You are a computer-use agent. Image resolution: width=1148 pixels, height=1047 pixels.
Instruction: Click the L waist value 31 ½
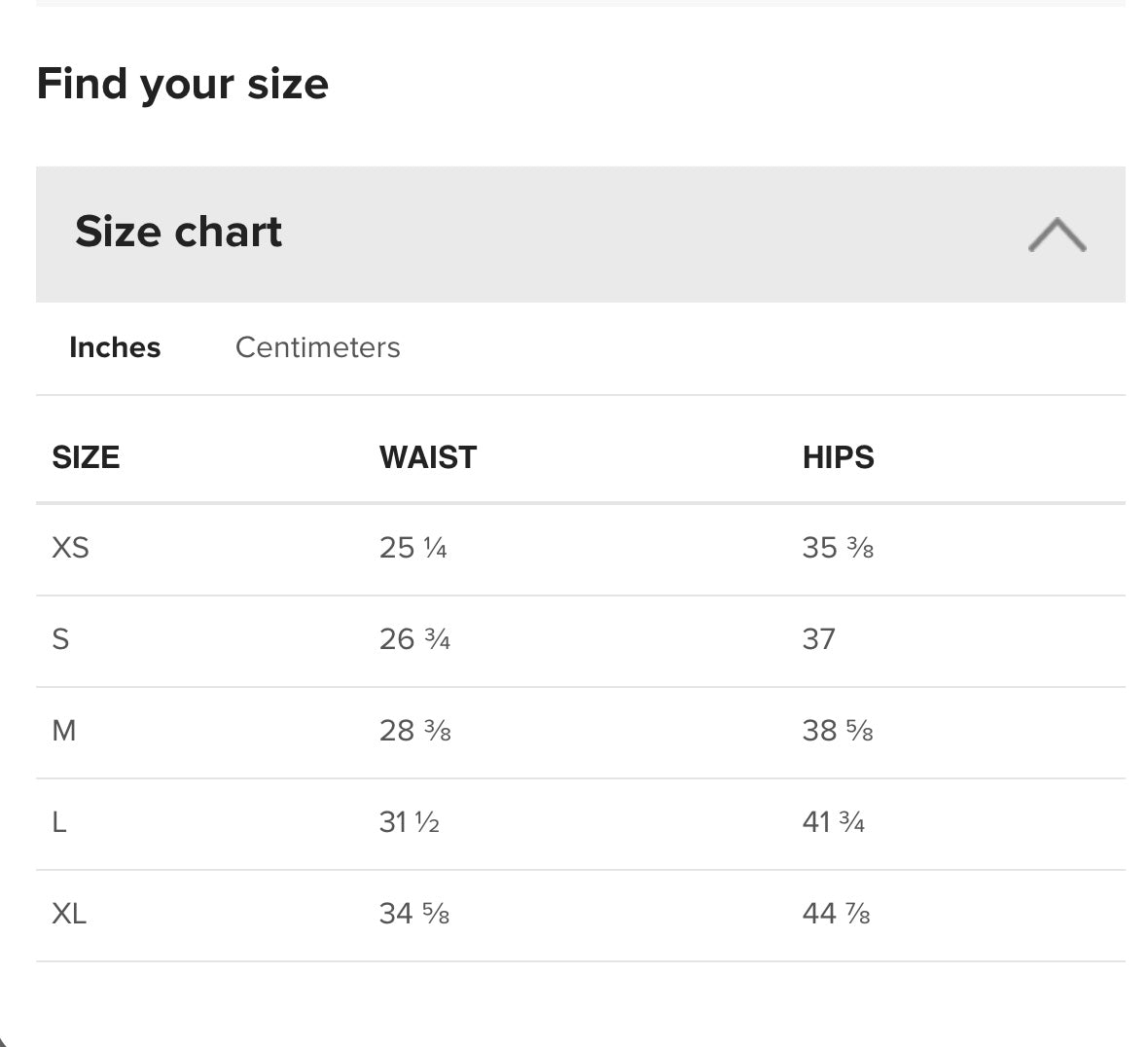coord(410,822)
